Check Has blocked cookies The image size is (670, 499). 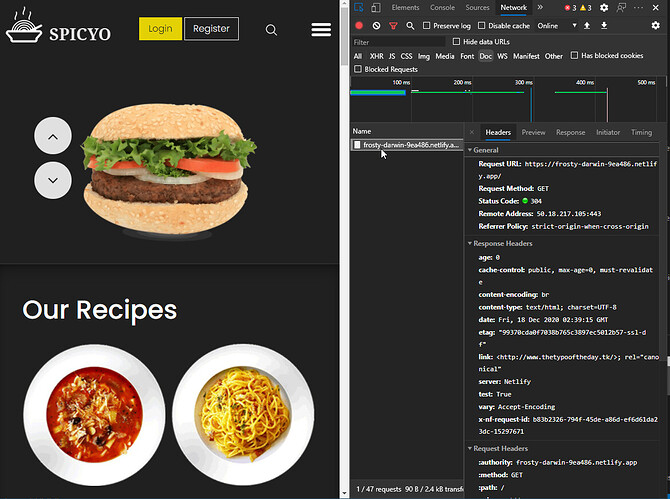tap(574, 55)
